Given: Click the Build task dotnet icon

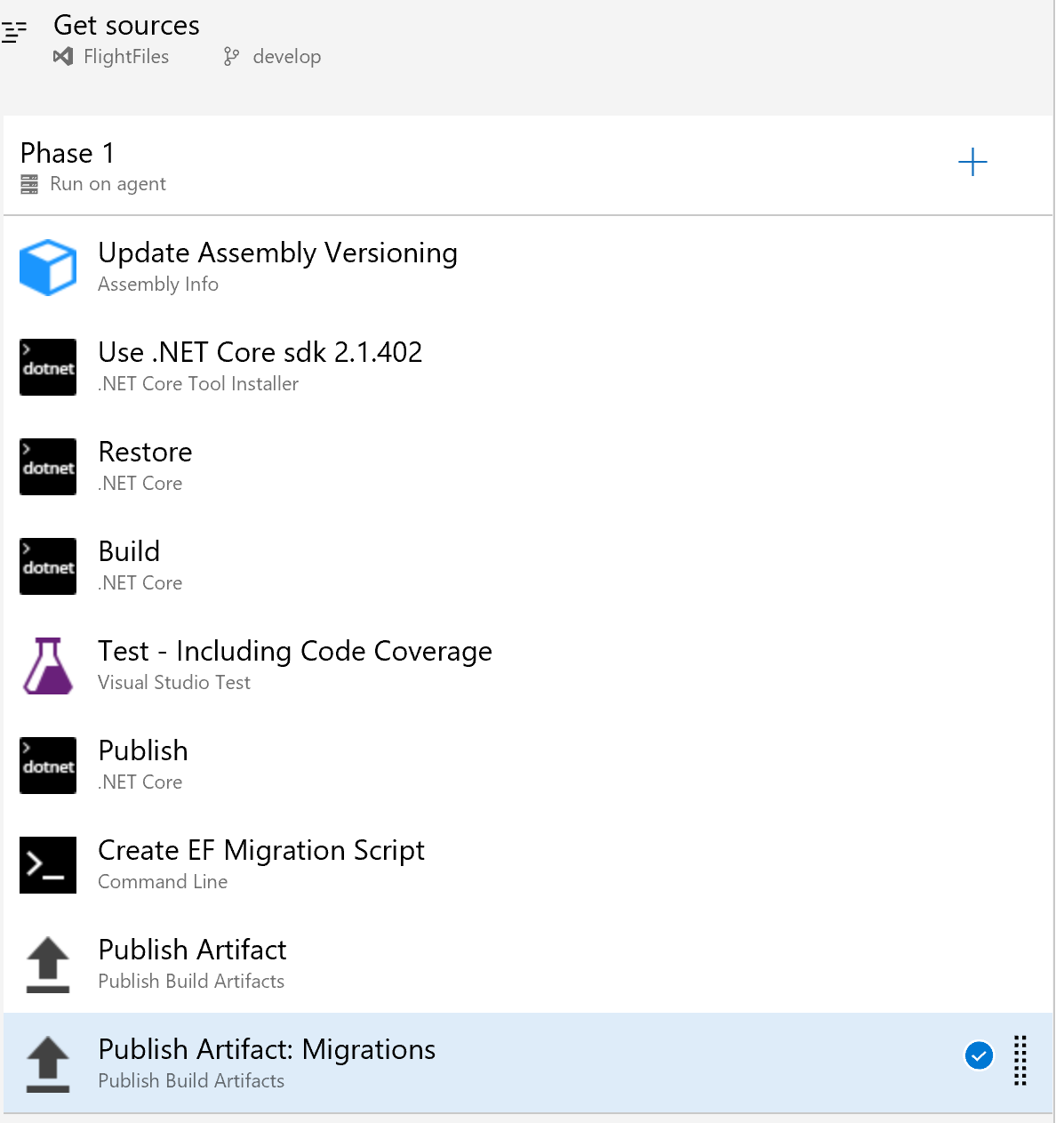Looking at the screenshot, I should [48, 566].
